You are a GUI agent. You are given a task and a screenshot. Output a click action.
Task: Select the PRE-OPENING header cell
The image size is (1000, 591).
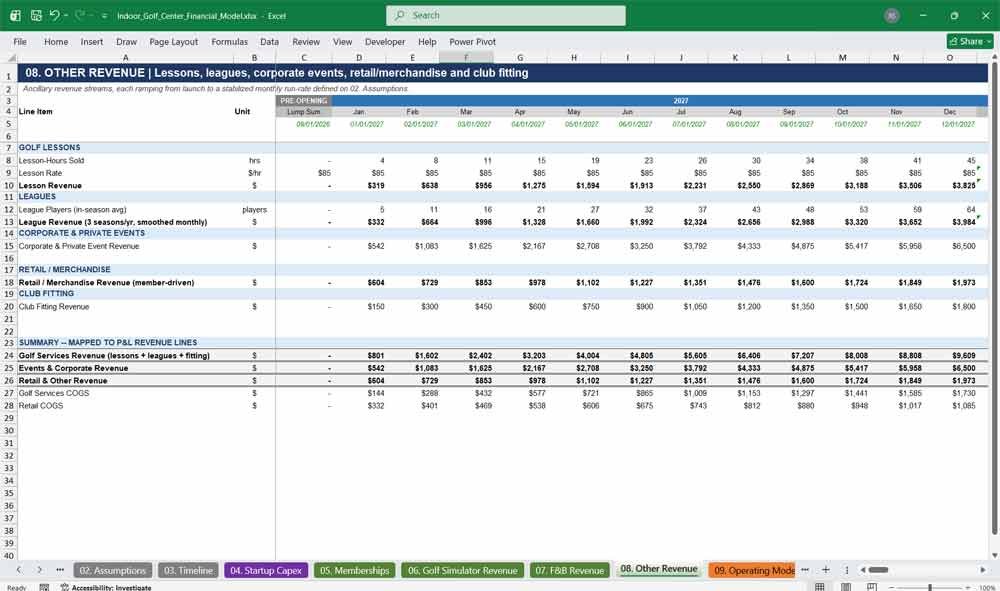pyautogui.click(x=304, y=101)
